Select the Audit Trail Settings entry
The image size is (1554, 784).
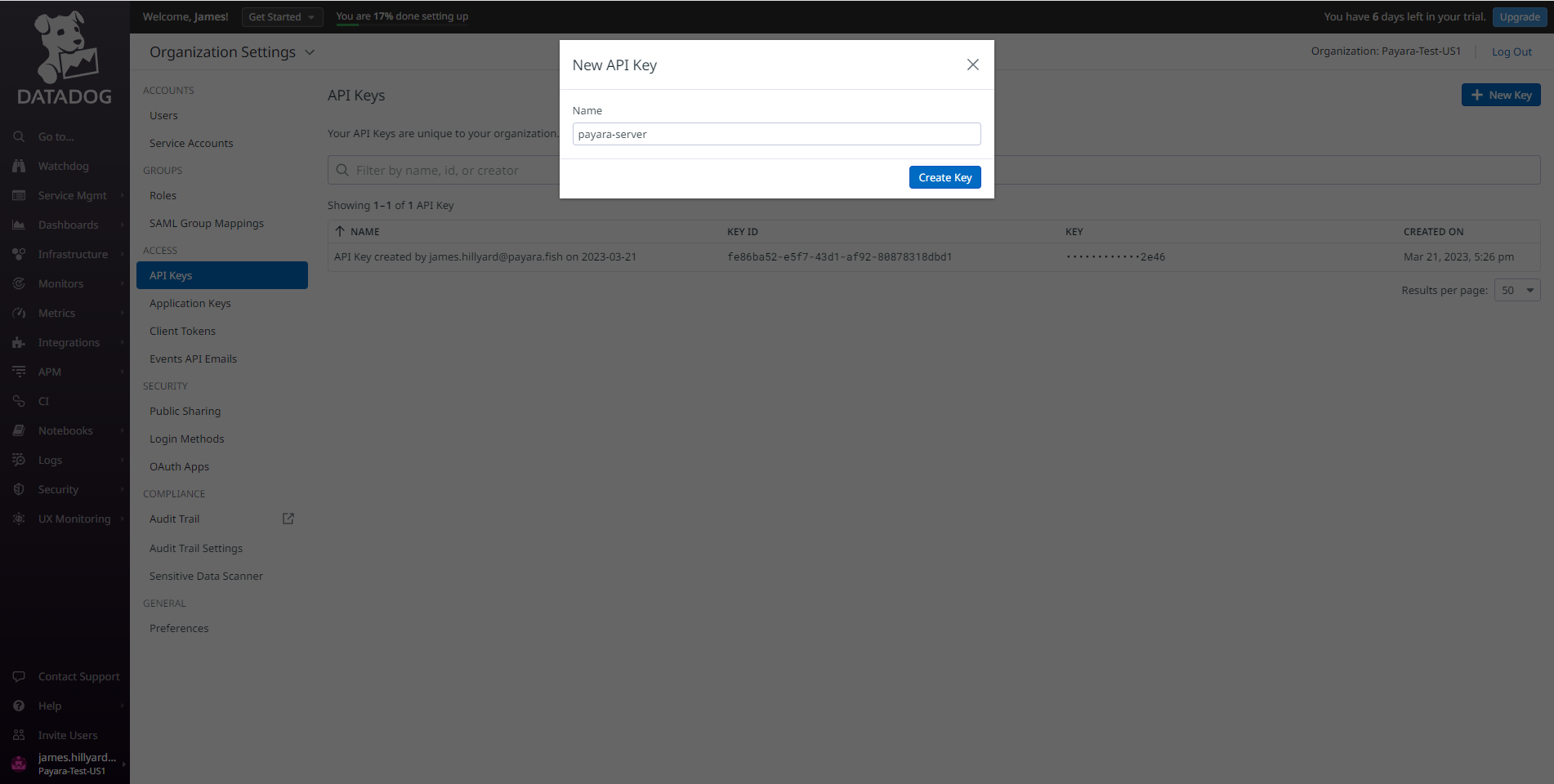tap(195, 548)
